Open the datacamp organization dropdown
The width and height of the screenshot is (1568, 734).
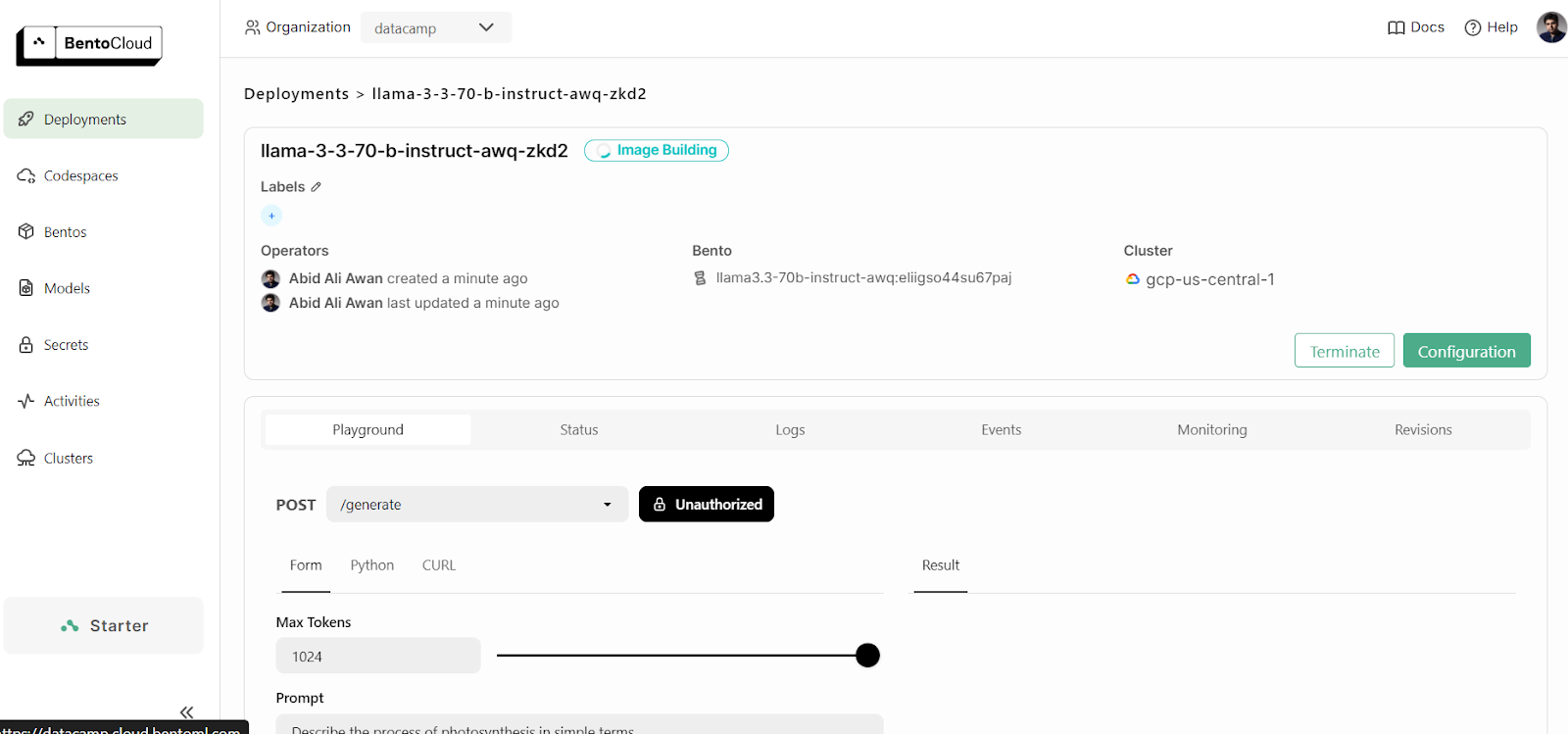(436, 27)
